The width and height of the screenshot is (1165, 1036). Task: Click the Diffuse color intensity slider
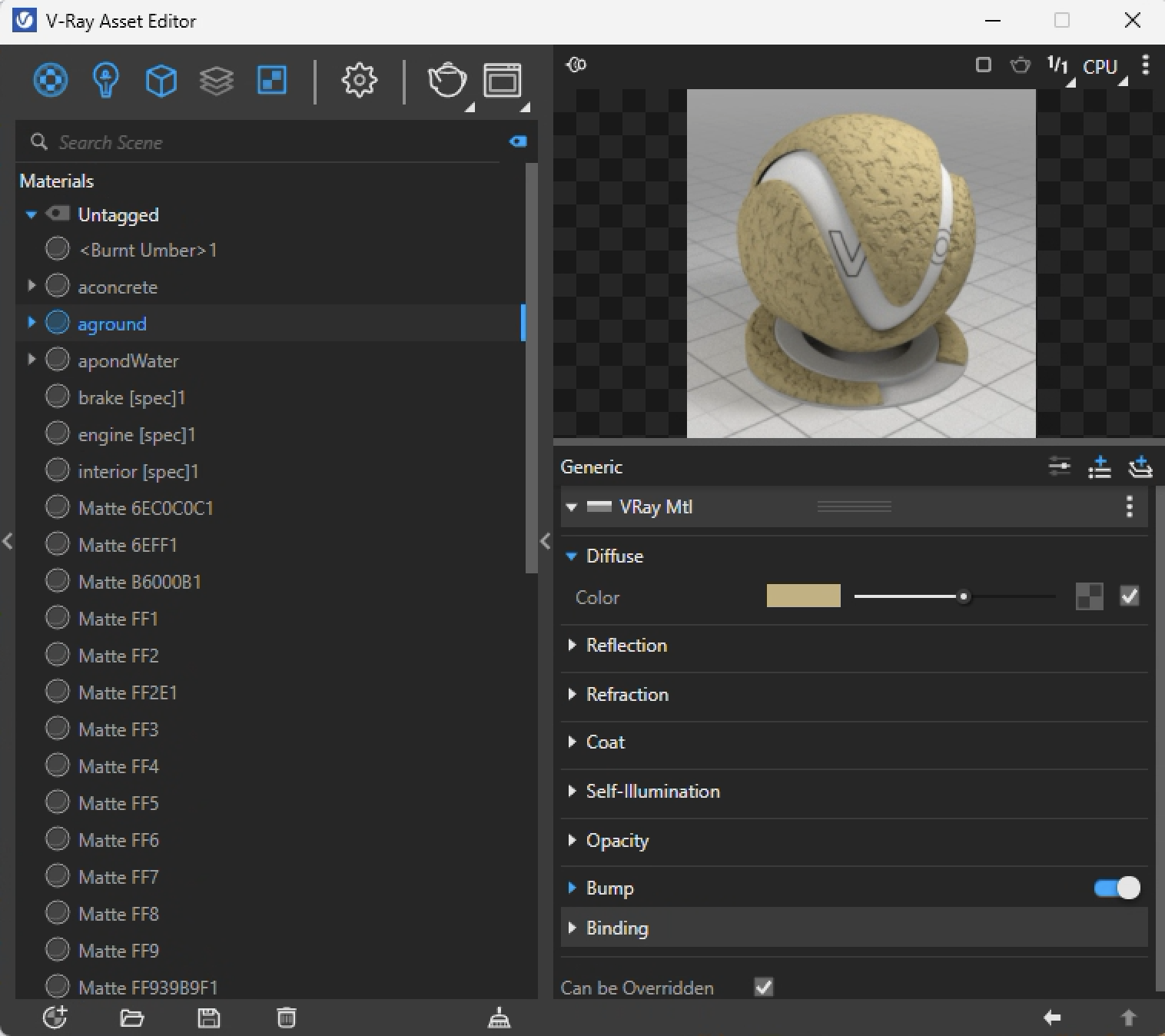[x=954, y=596]
